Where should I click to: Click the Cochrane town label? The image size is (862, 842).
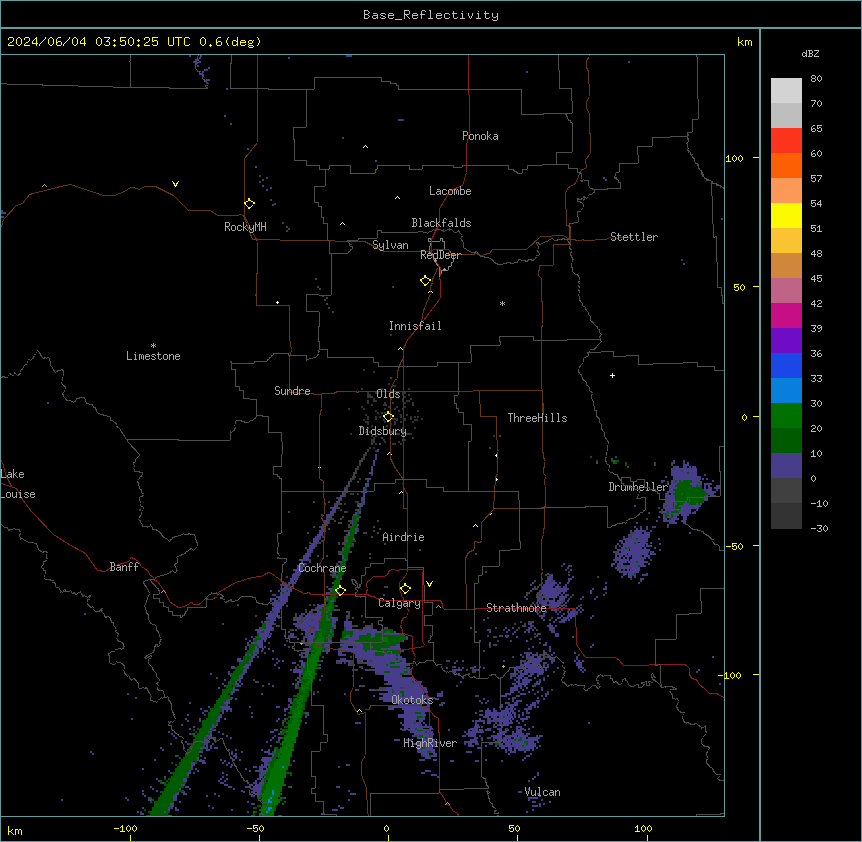[322, 568]
